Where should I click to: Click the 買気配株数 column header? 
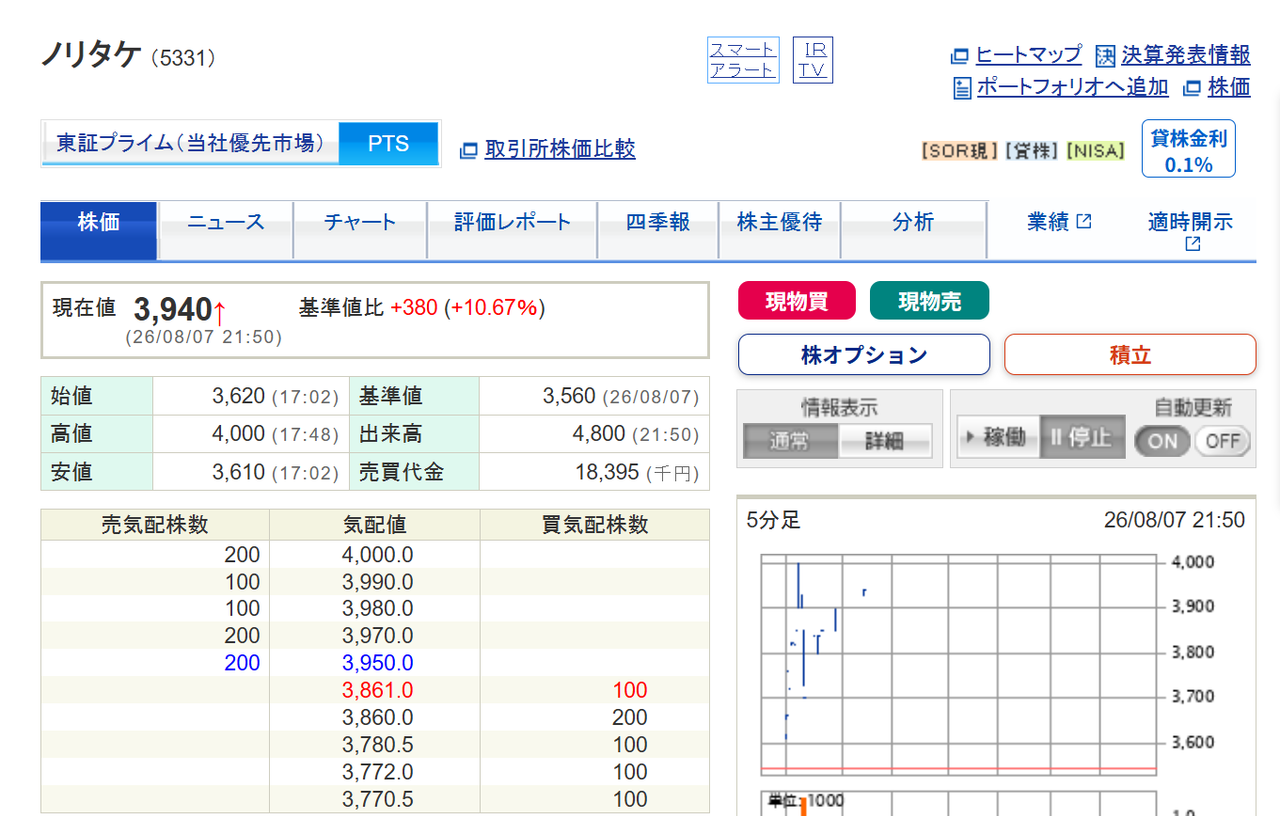click(x=595, y=525)
